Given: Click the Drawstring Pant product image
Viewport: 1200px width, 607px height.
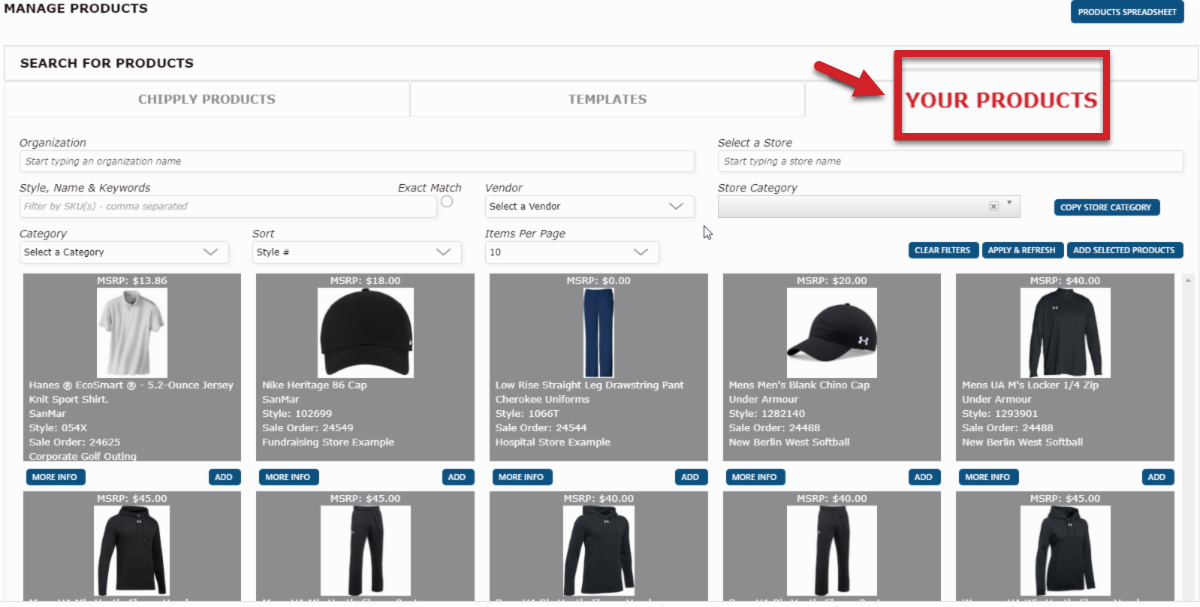Looking at the screenshot, I should click(x=598, y=333).
